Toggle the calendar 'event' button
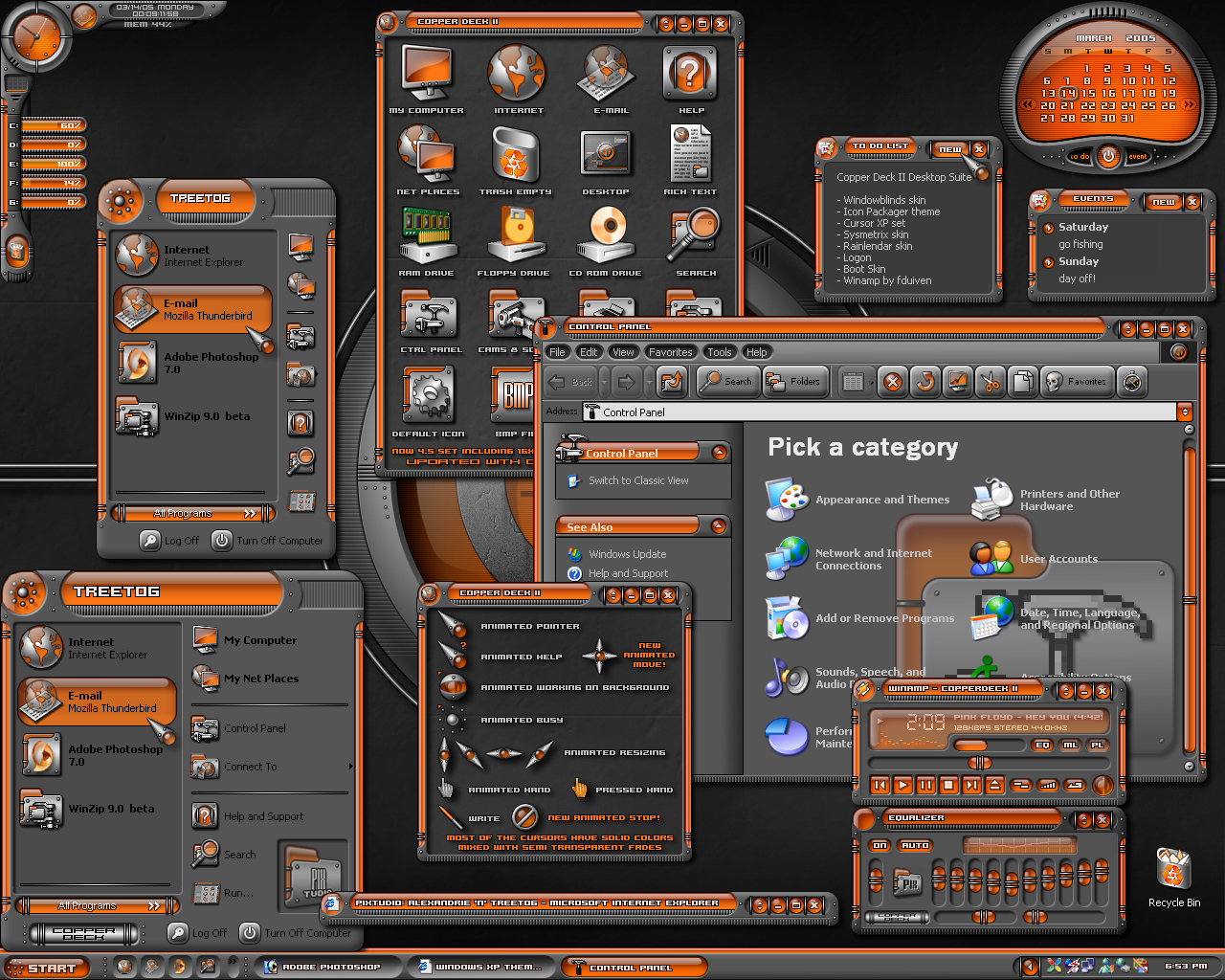 (1137, 156)
